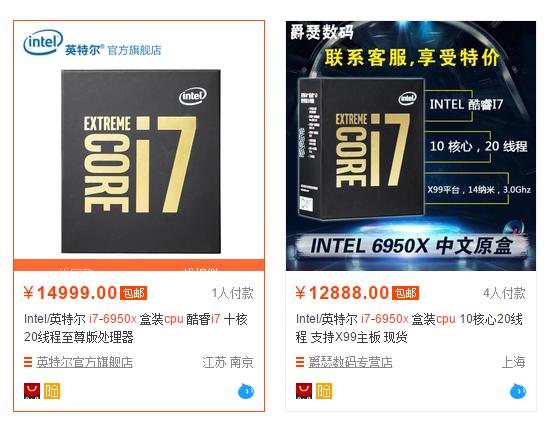Click the orange store menu icon beside 爵瑟数码专营店

click(x=300, y=362)
